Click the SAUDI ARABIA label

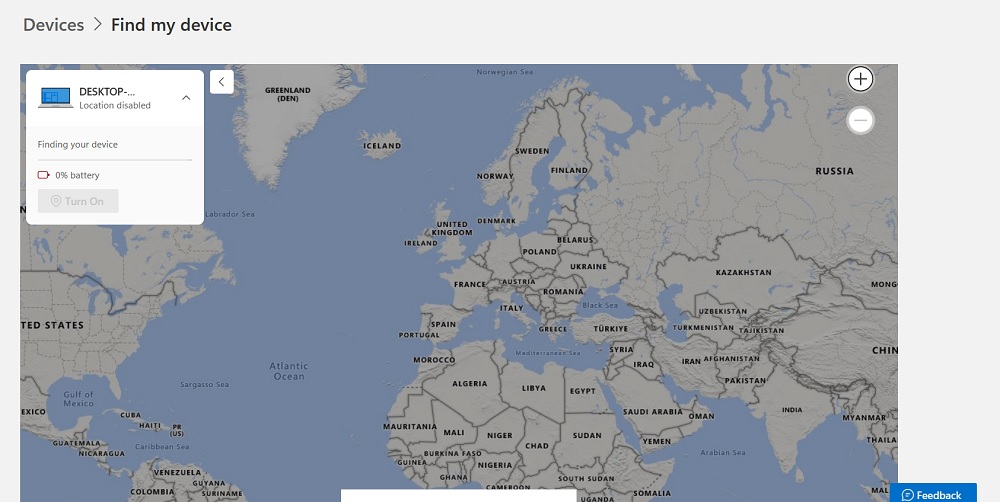pos(652,411)
